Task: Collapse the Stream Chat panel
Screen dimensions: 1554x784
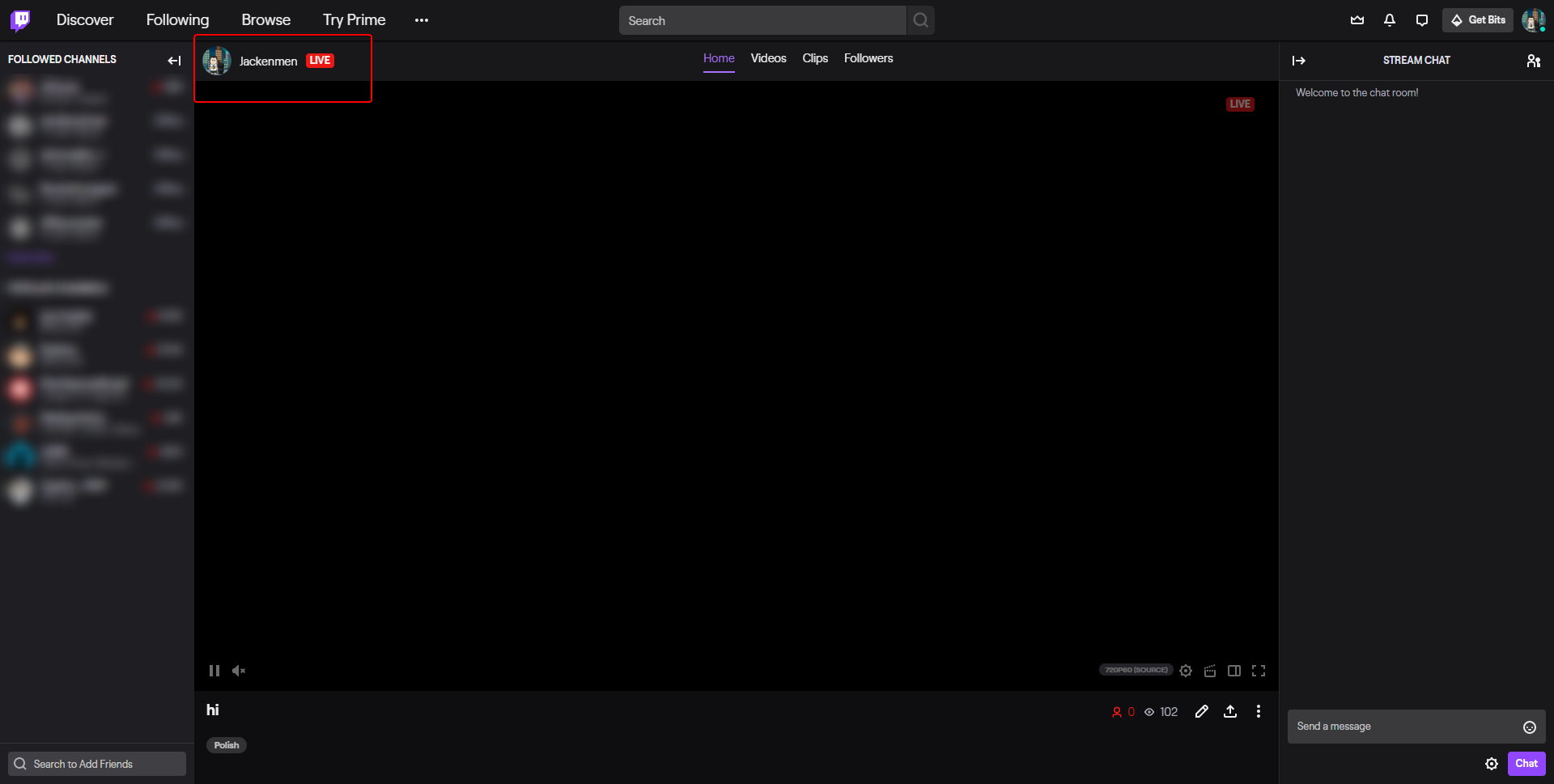Action: coord(1299,60)
